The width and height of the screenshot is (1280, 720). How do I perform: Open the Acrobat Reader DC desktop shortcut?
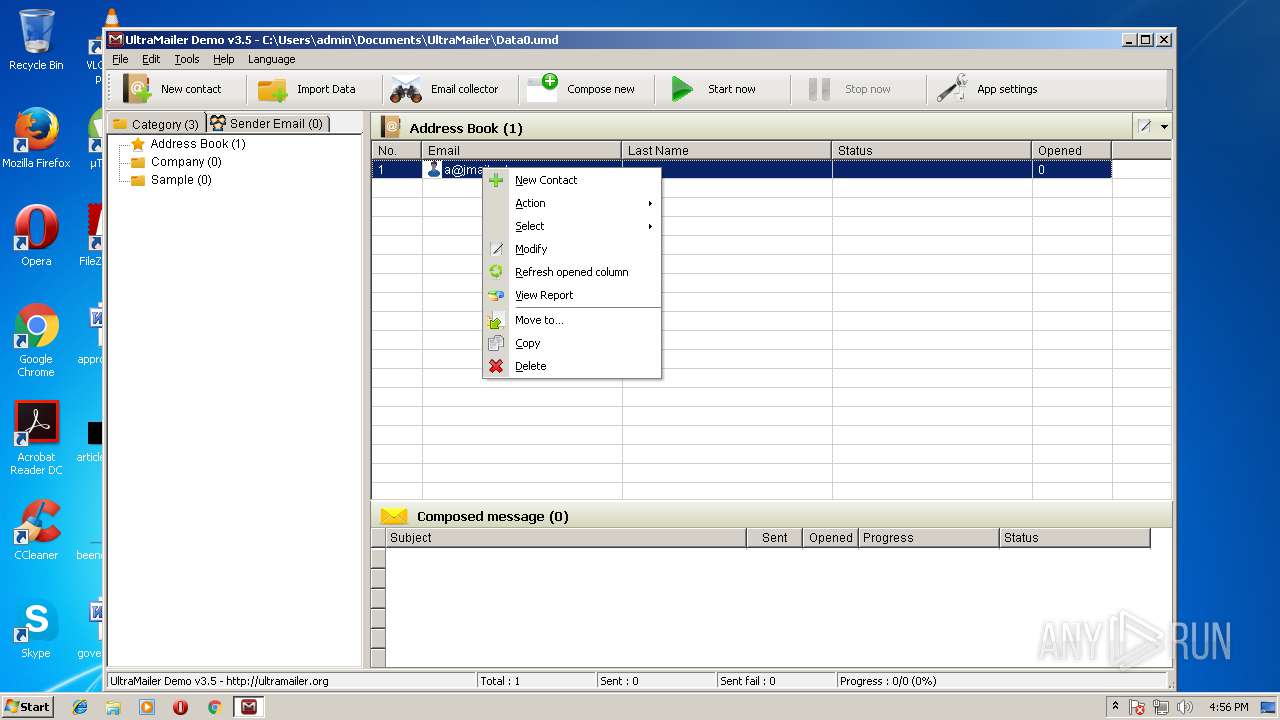click(36, 438)
